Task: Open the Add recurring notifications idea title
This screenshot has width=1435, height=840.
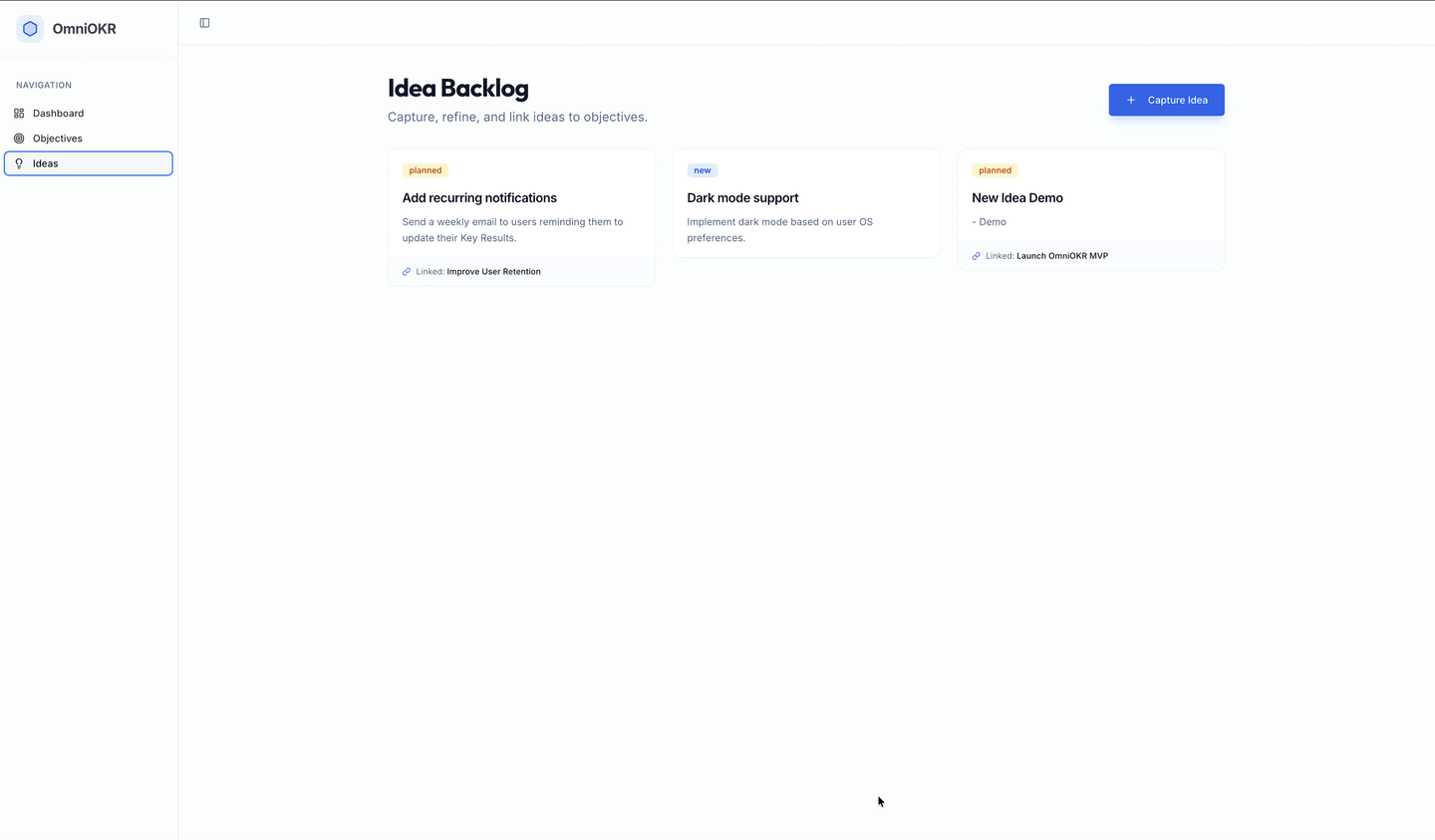Action: click(x=479, y=198)
